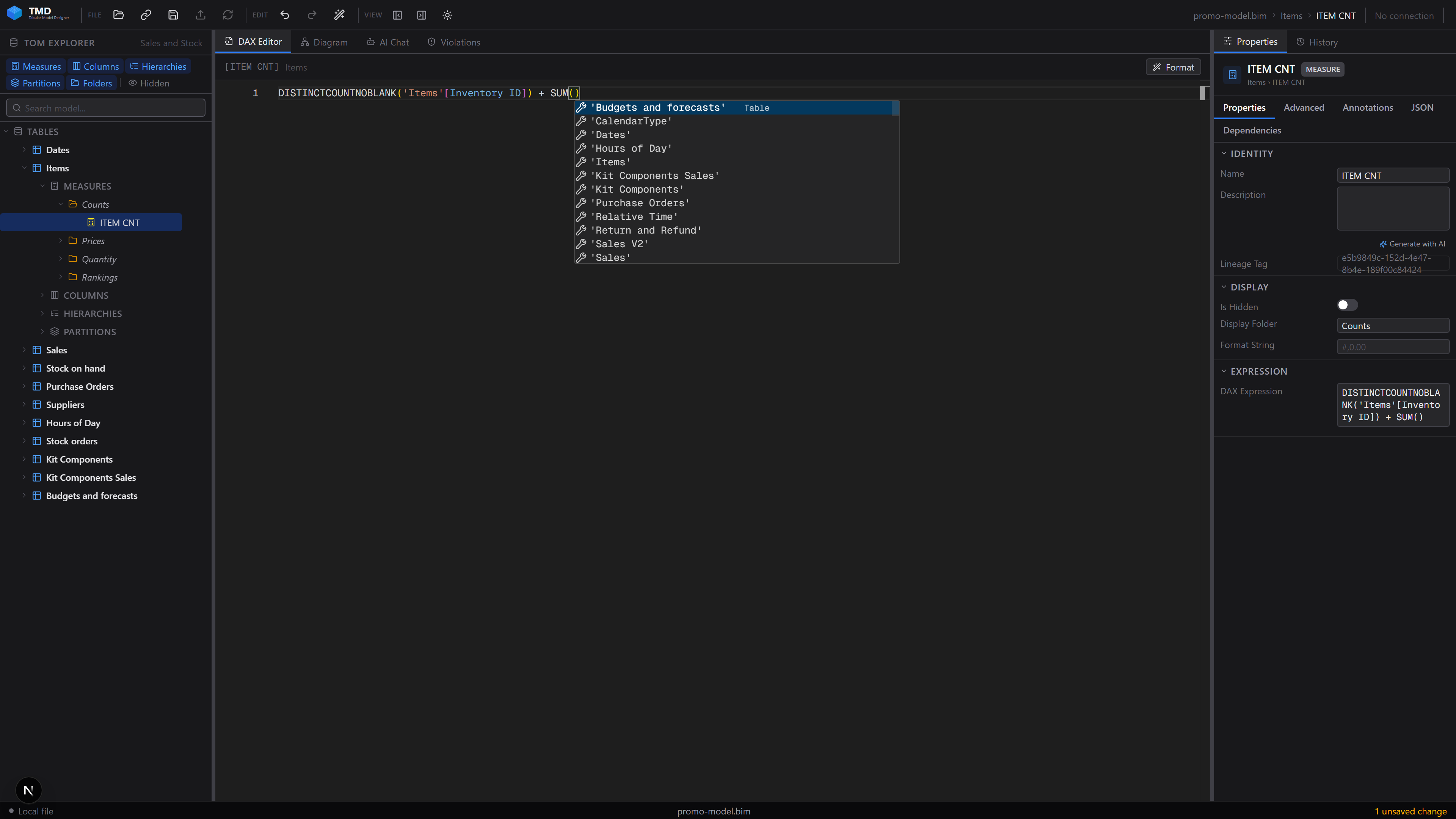Expand the Sales table
Image resolution: width=1456 pixels, height=819 pixels.
[x=24, y=350]
